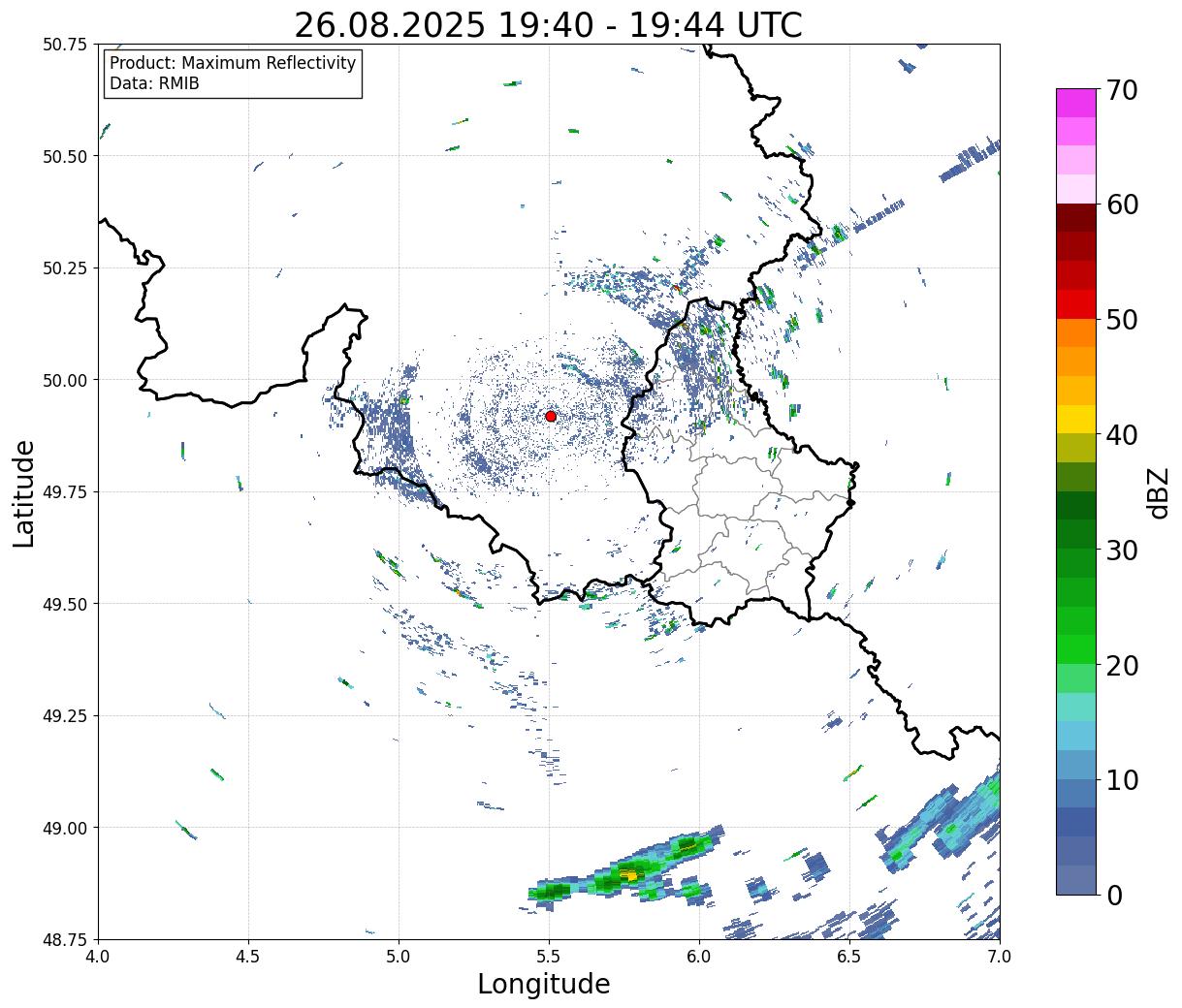The height and width of the screenshot is (1008, 1182).
Task: Click the red radar station marker
Action: click(x=551, y=416)
